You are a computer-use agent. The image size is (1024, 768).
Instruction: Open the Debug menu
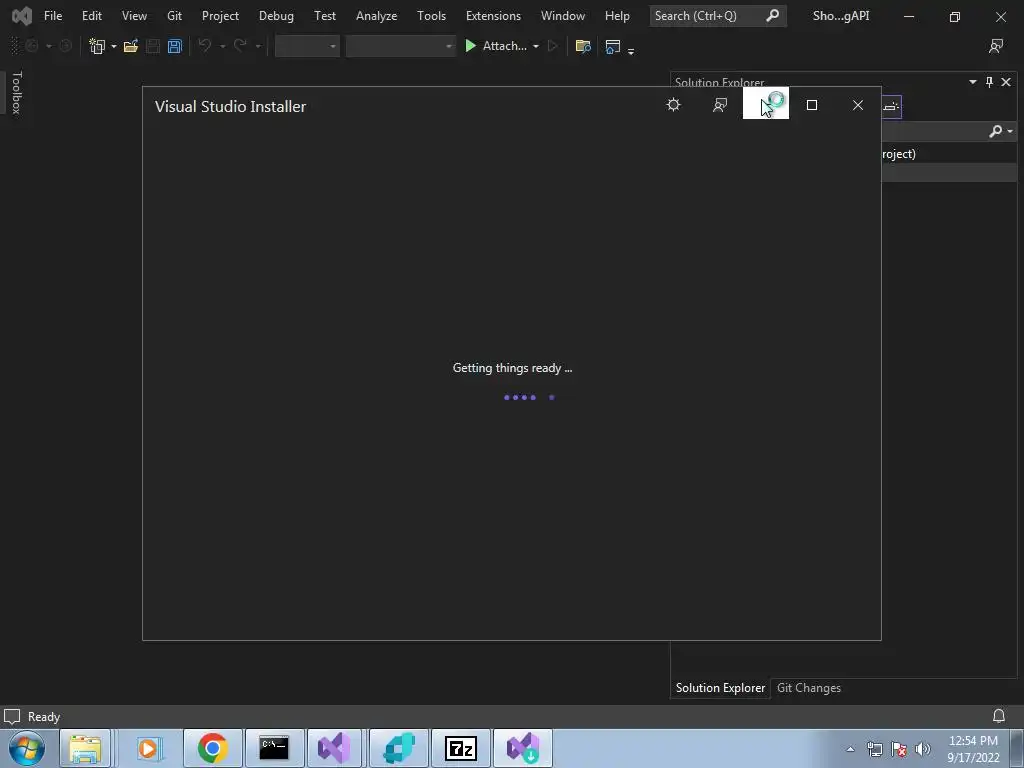pos(276,16)
